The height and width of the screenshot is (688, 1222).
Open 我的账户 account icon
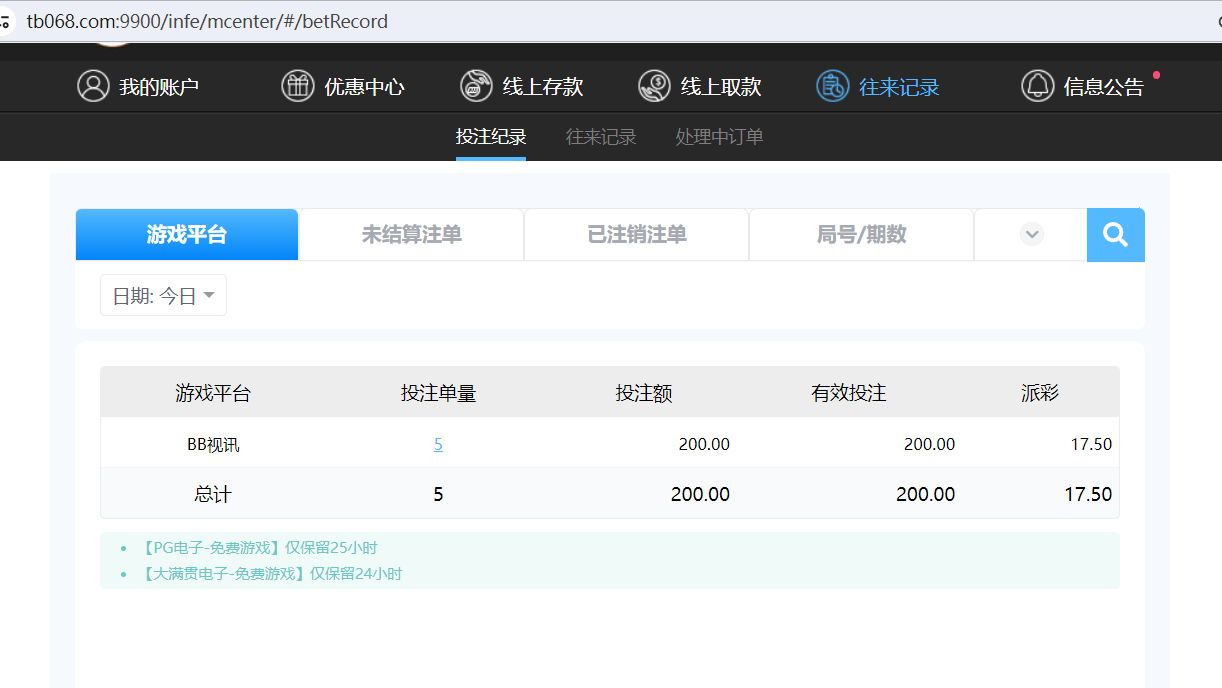coord(93,86)
